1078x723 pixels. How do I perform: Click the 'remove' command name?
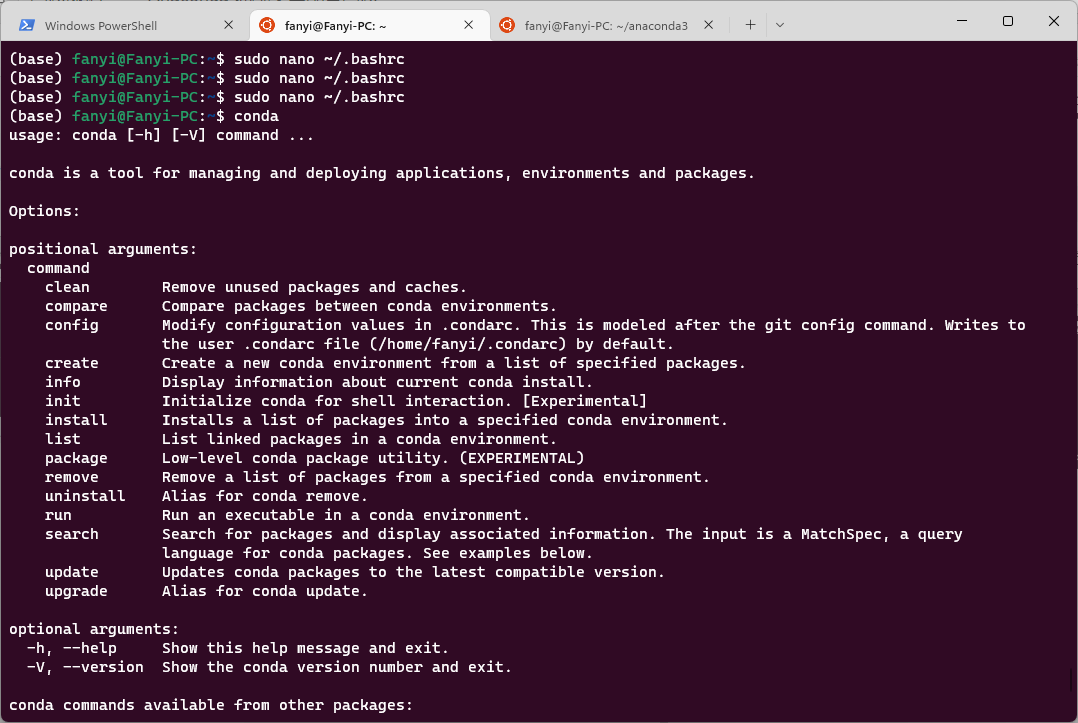click(x=72, y=477)
